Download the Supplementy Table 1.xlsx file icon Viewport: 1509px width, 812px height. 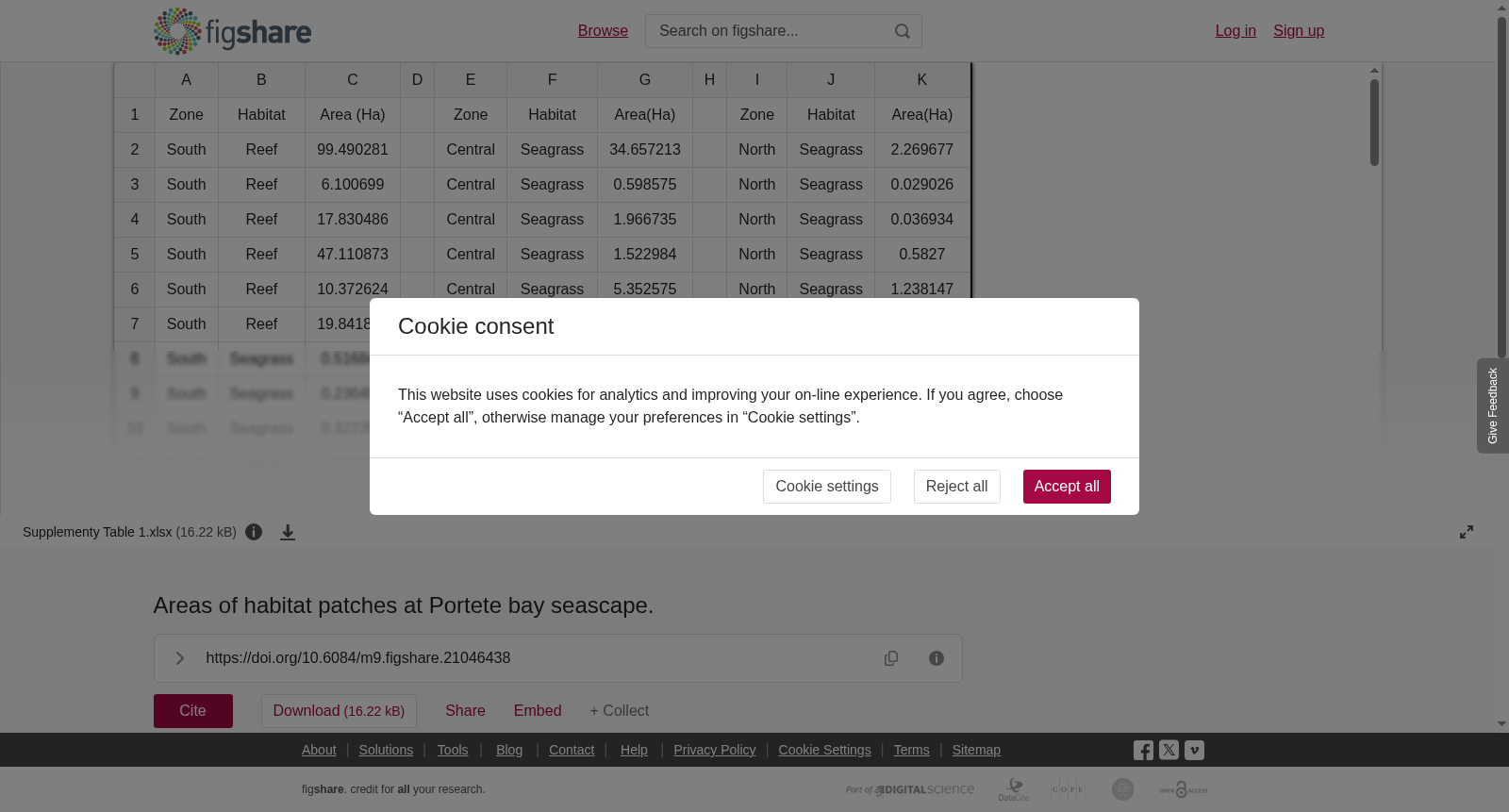tap(288, 532)
